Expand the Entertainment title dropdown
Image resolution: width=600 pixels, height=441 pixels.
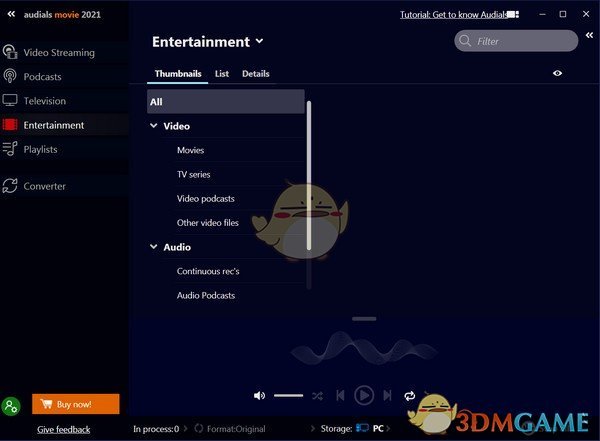click(259, 41)
